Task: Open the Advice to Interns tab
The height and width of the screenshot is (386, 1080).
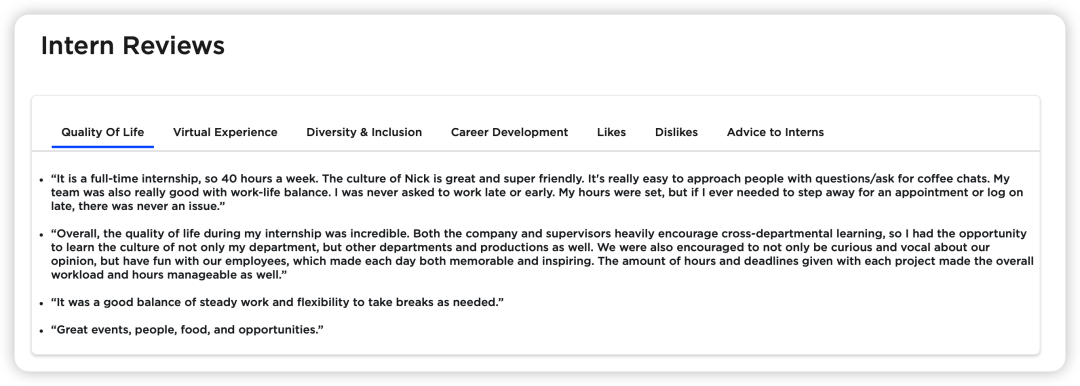Action: pyautogui.click(x=775, y=132)
